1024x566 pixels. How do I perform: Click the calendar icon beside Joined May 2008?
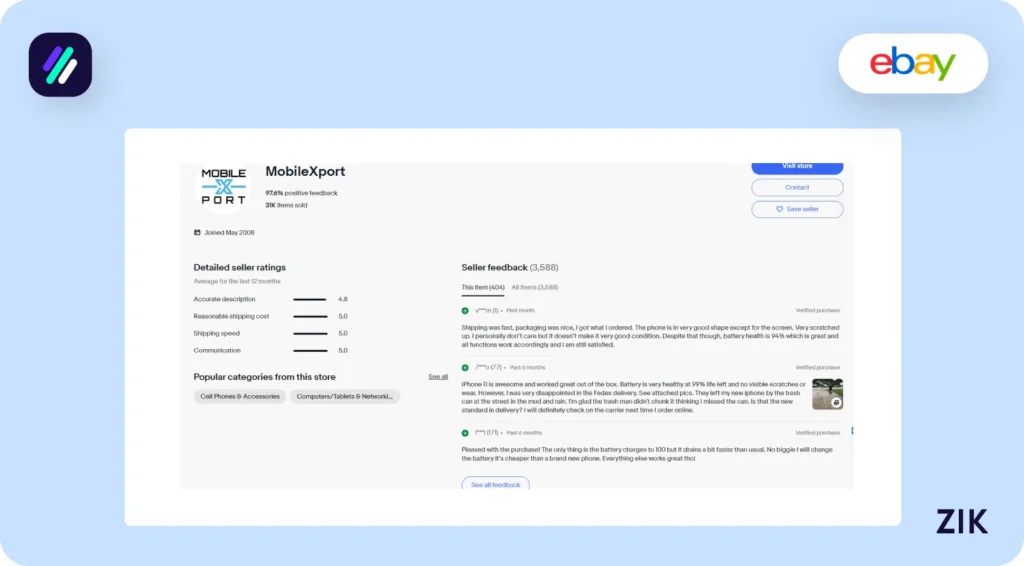tap(197, 232)
